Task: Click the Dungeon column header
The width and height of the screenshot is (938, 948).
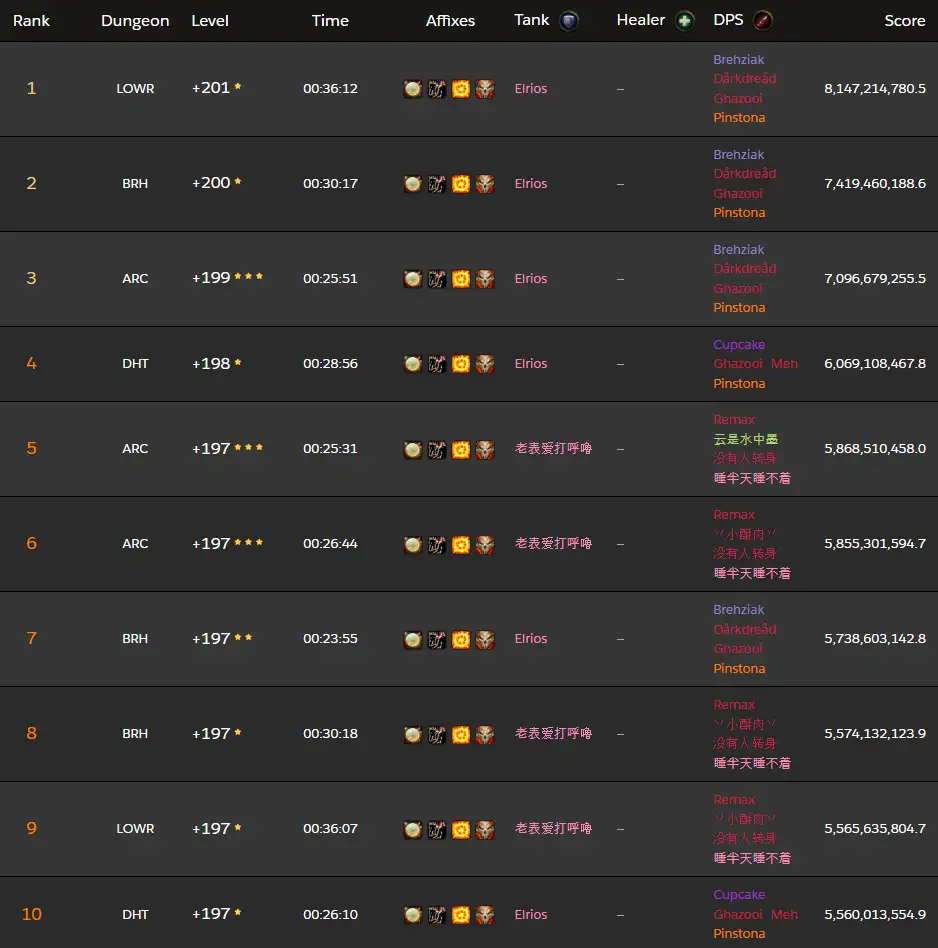Action: click(x=135, y=21)
